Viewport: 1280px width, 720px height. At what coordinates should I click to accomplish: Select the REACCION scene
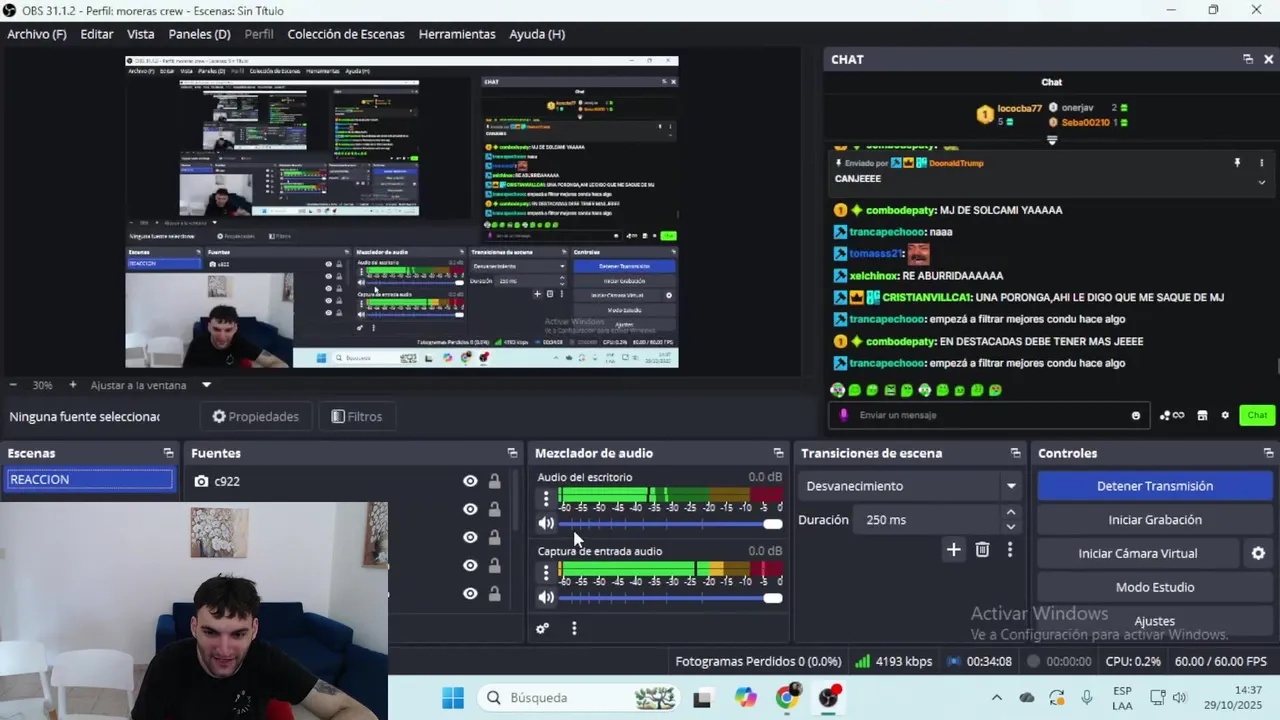(90, 480)
